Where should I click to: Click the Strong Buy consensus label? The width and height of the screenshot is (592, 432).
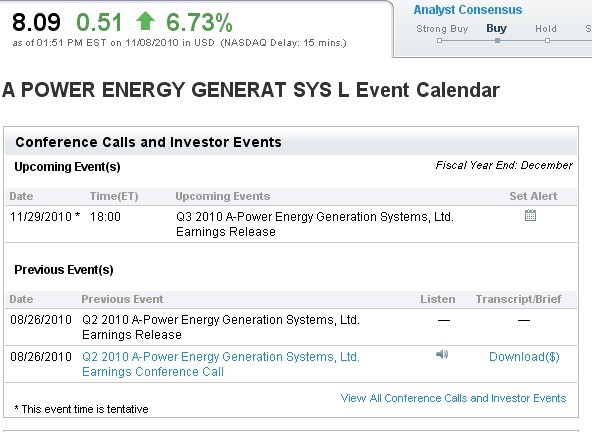(442, 29)
